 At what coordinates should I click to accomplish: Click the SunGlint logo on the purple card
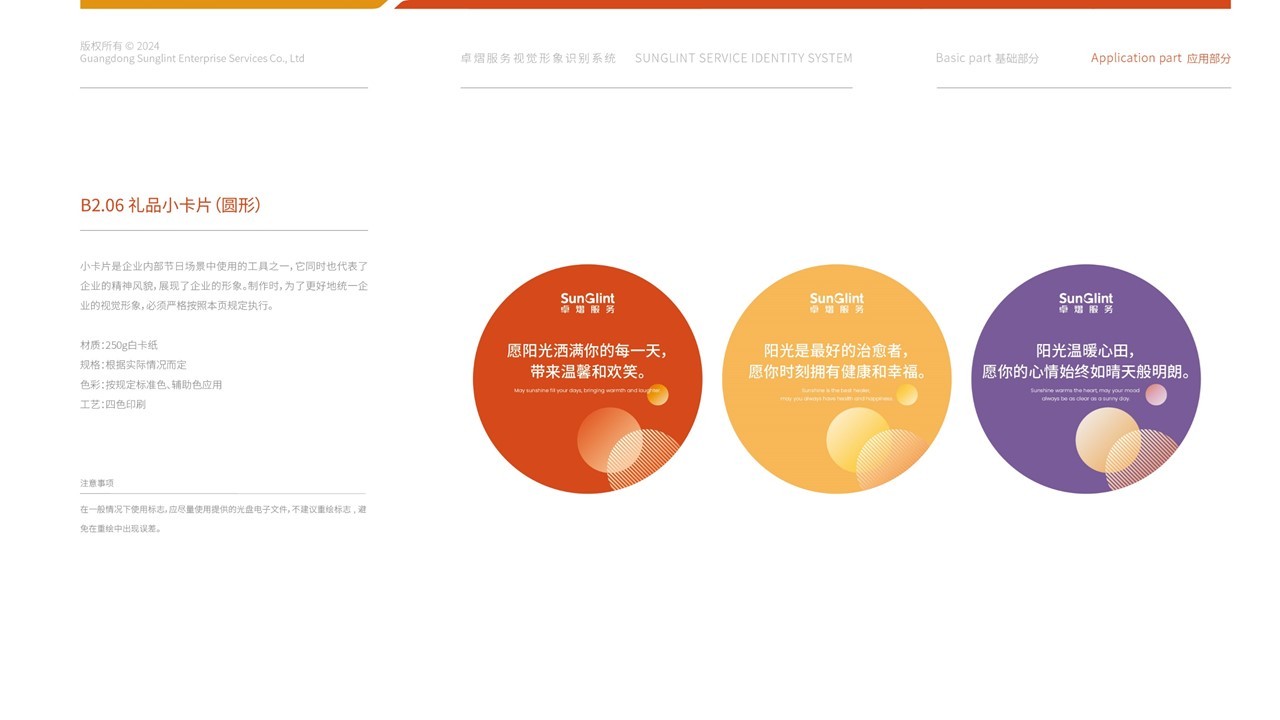click(x=1085, y=301)
